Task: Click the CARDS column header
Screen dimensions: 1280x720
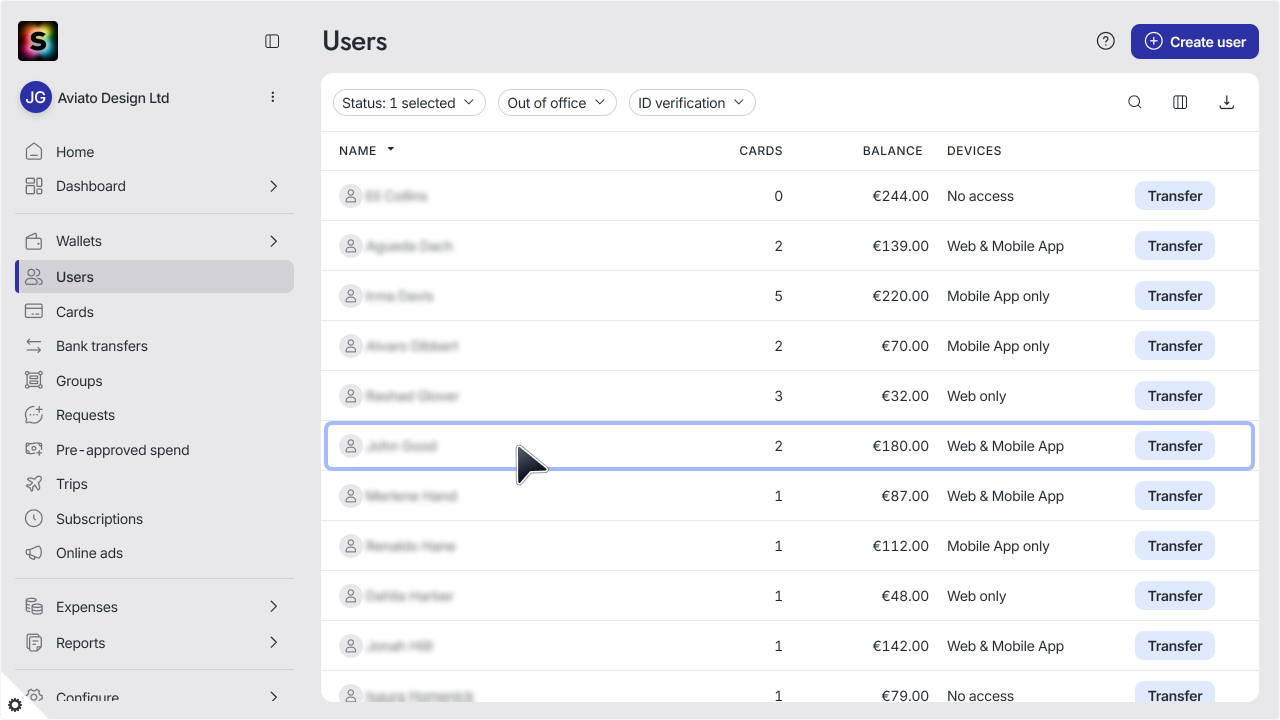Action: coord(761,151)
